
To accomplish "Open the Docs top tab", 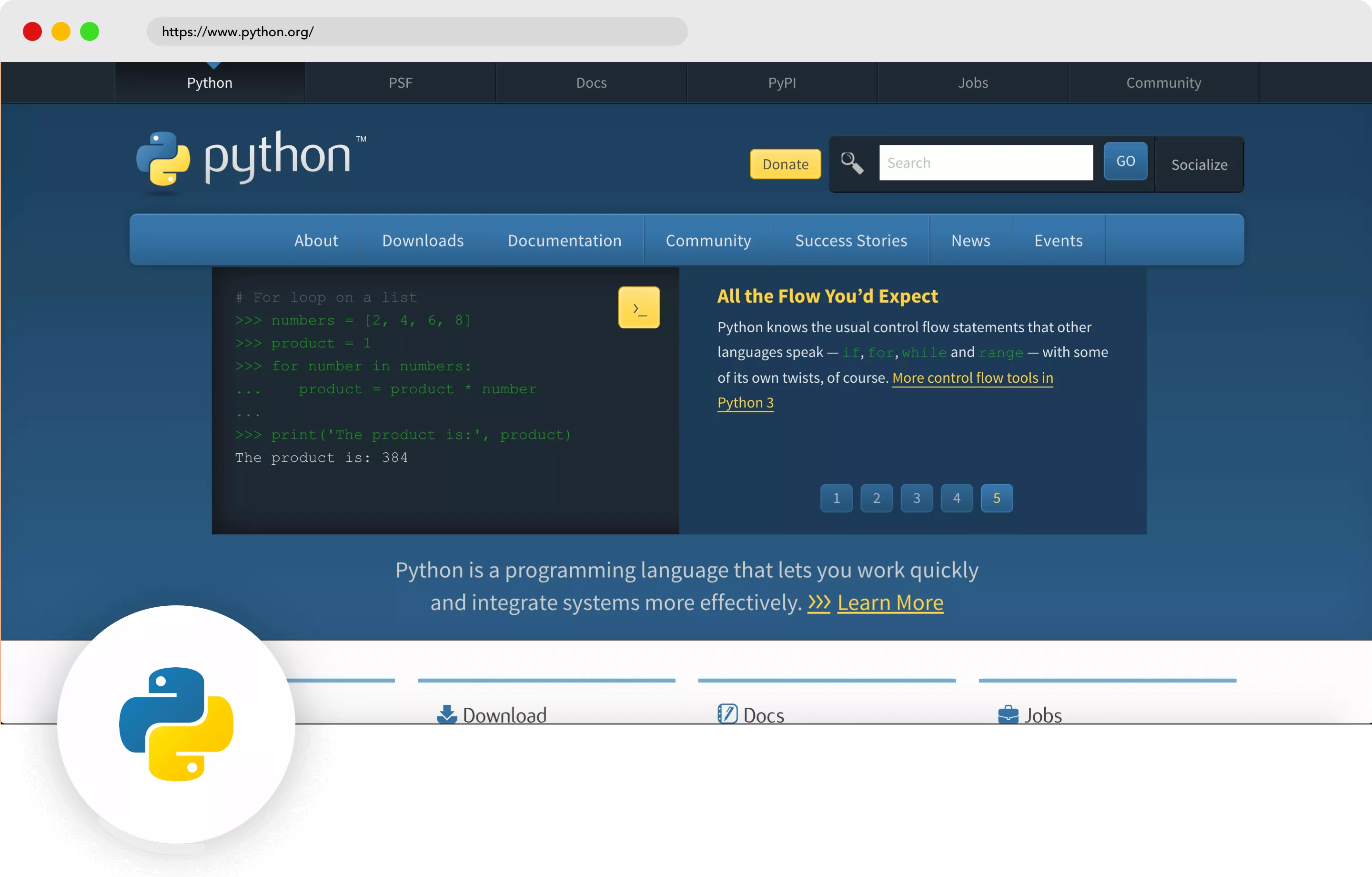I will point(591,82).
